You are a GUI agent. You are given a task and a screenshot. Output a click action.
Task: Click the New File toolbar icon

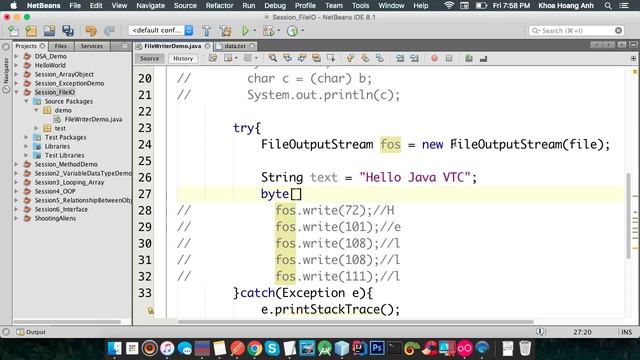[13, 31]
